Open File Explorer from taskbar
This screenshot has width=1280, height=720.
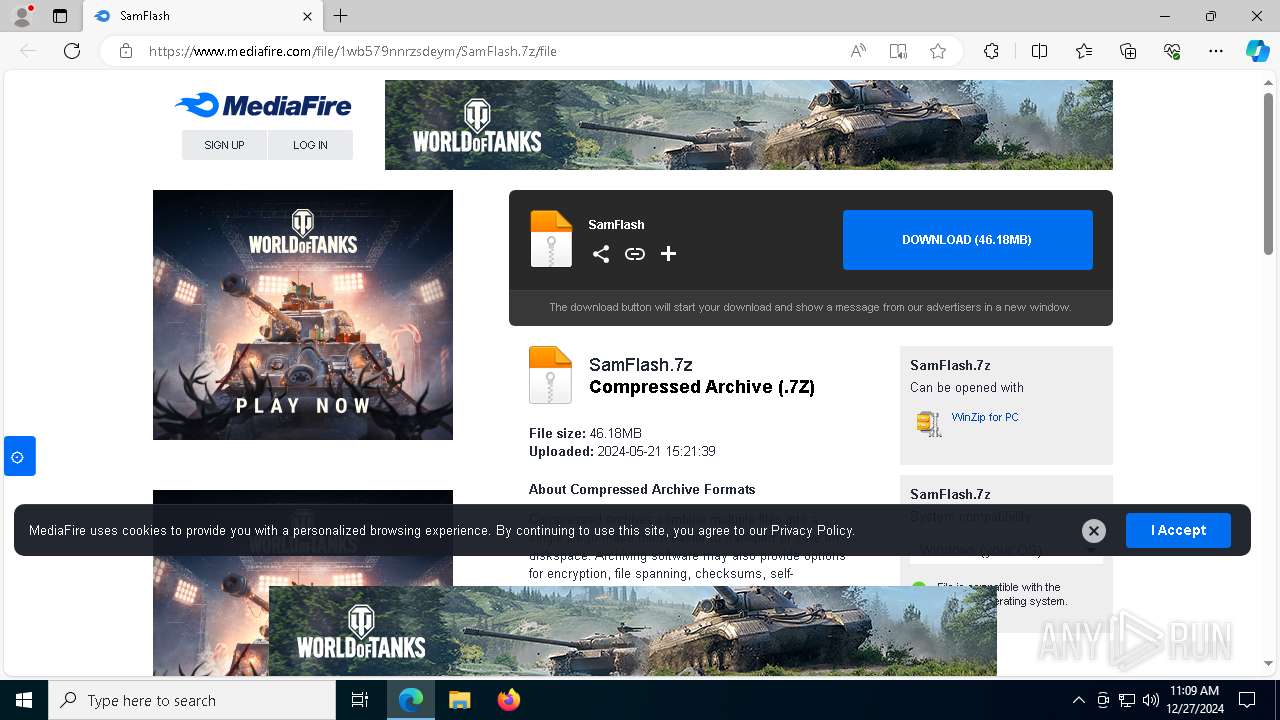coord(459,700)
